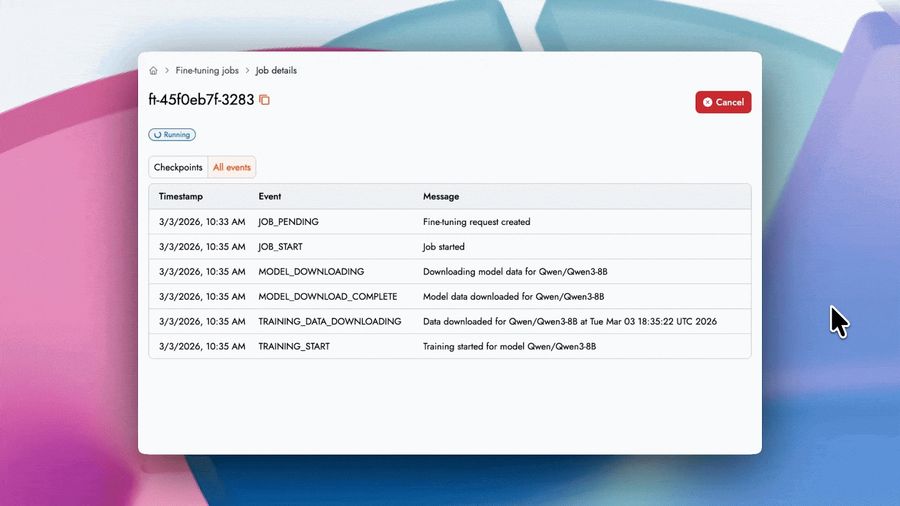The width and height of the screenshot is (900, 506).
Task: Click the X icon on the Cancel button
Action: pos(708,102)
